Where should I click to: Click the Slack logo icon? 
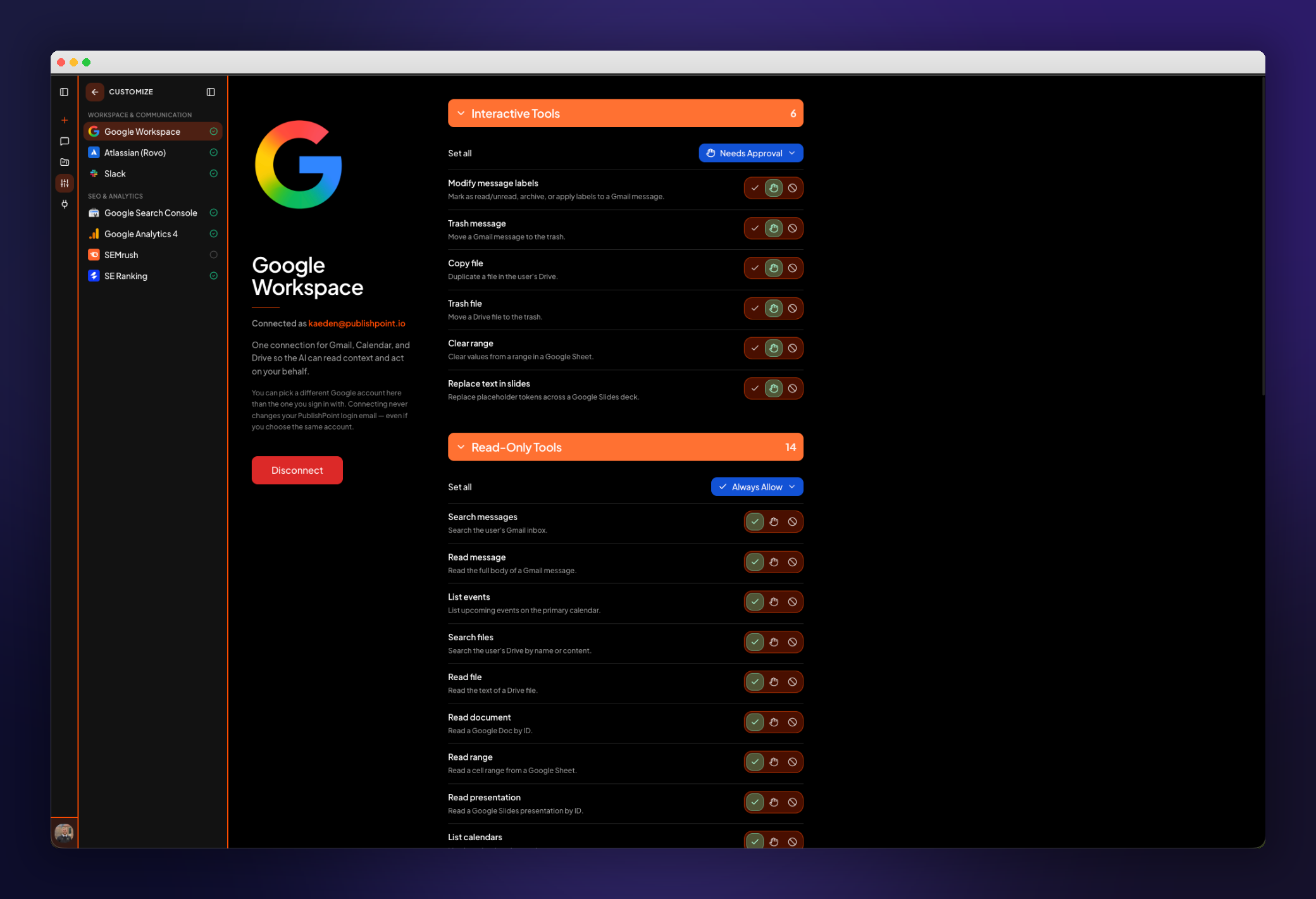tap(94, 173)
